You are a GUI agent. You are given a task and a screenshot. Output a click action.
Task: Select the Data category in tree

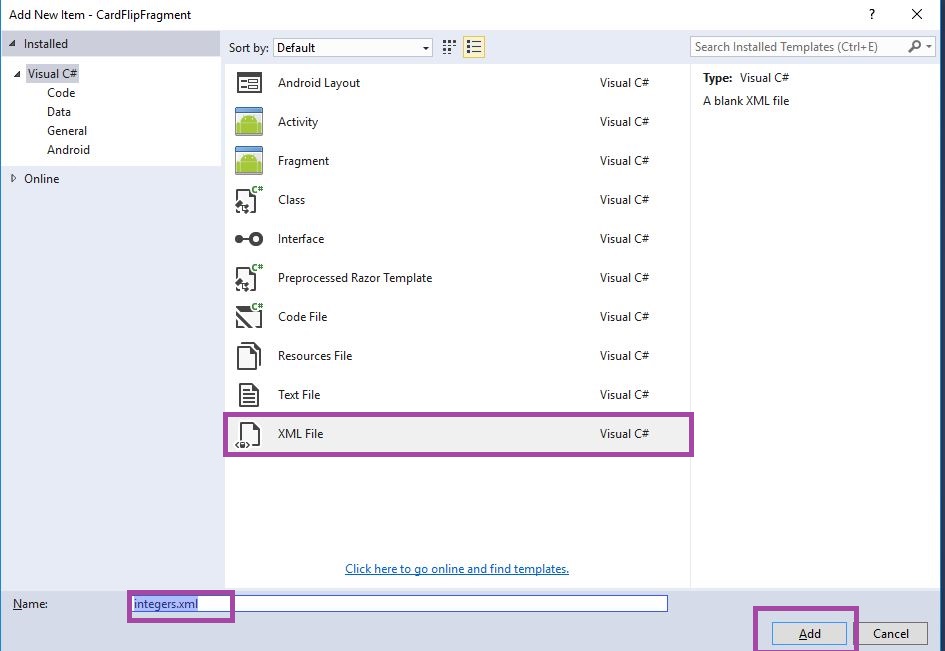[59, 112]
